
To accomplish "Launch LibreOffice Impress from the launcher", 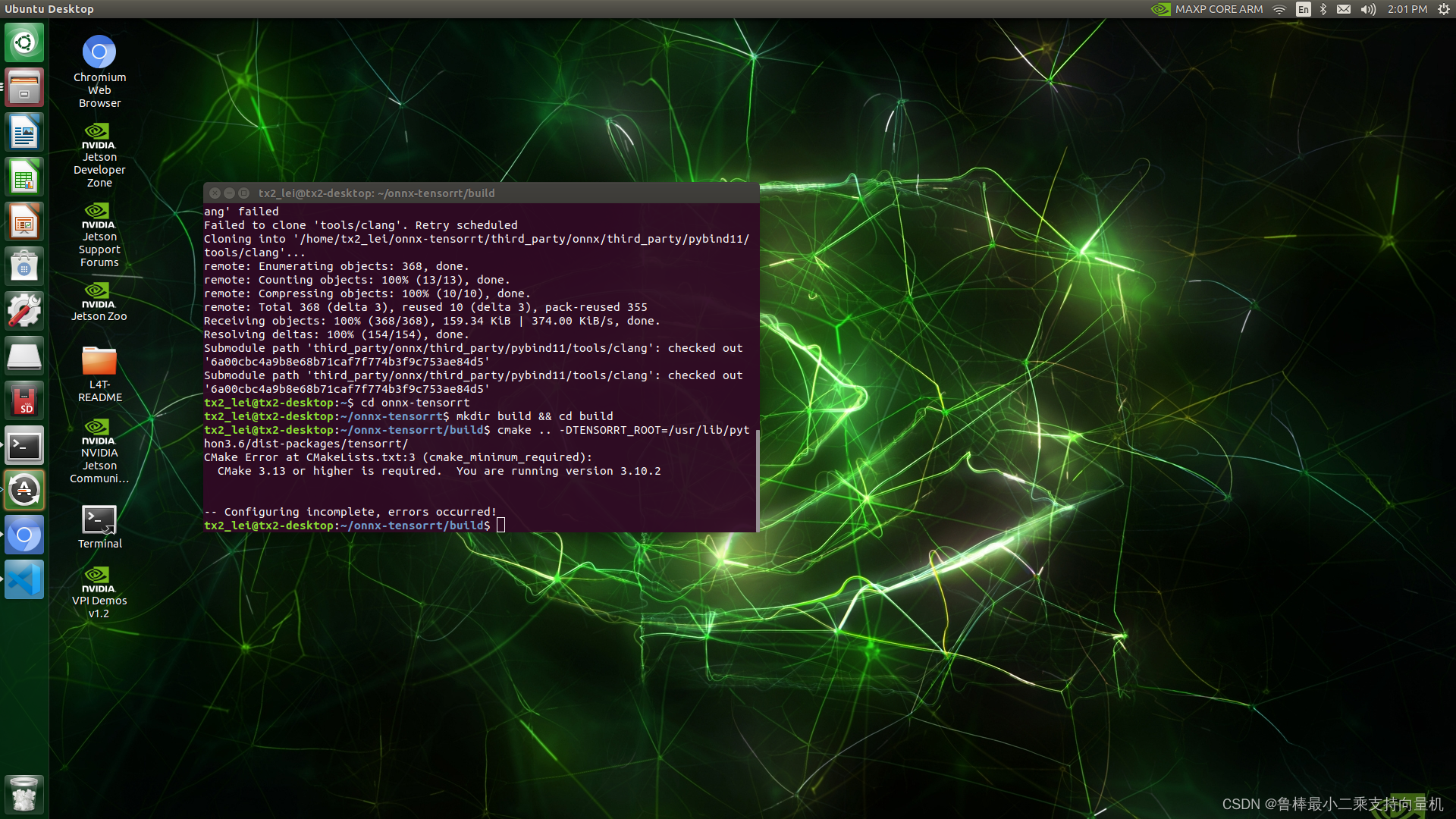I will 24,221.
